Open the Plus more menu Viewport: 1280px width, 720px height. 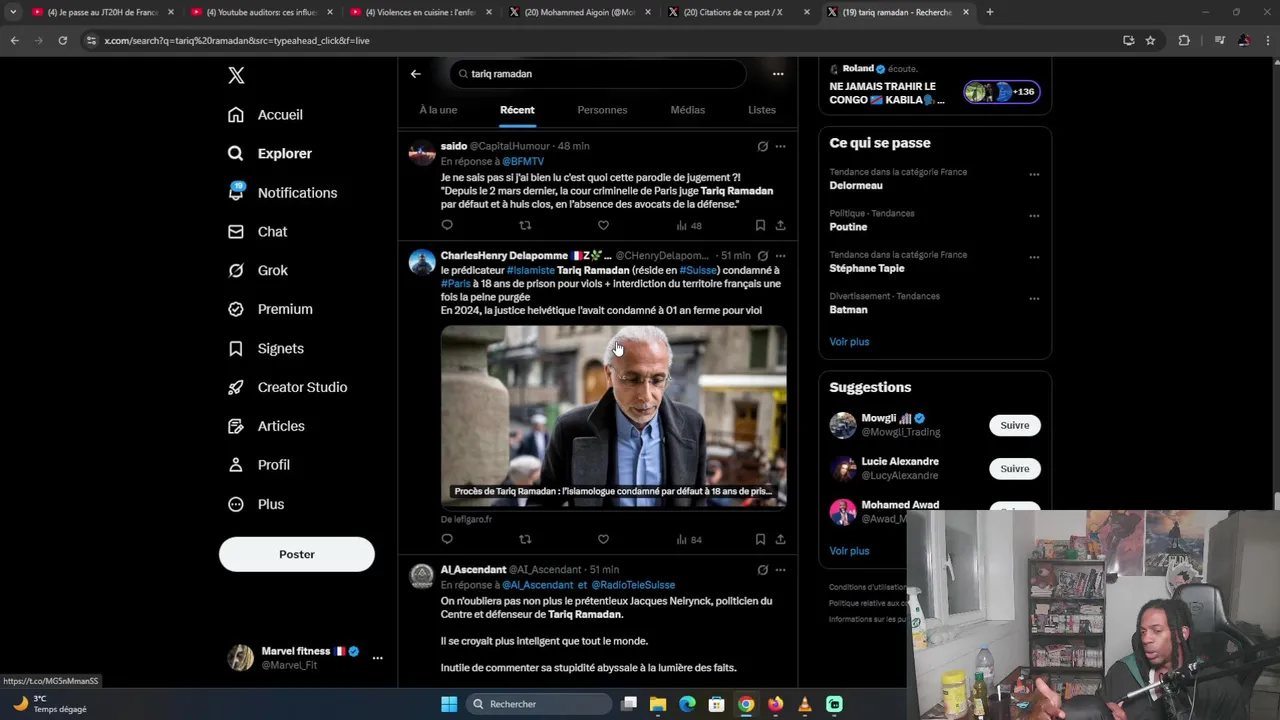256,505
